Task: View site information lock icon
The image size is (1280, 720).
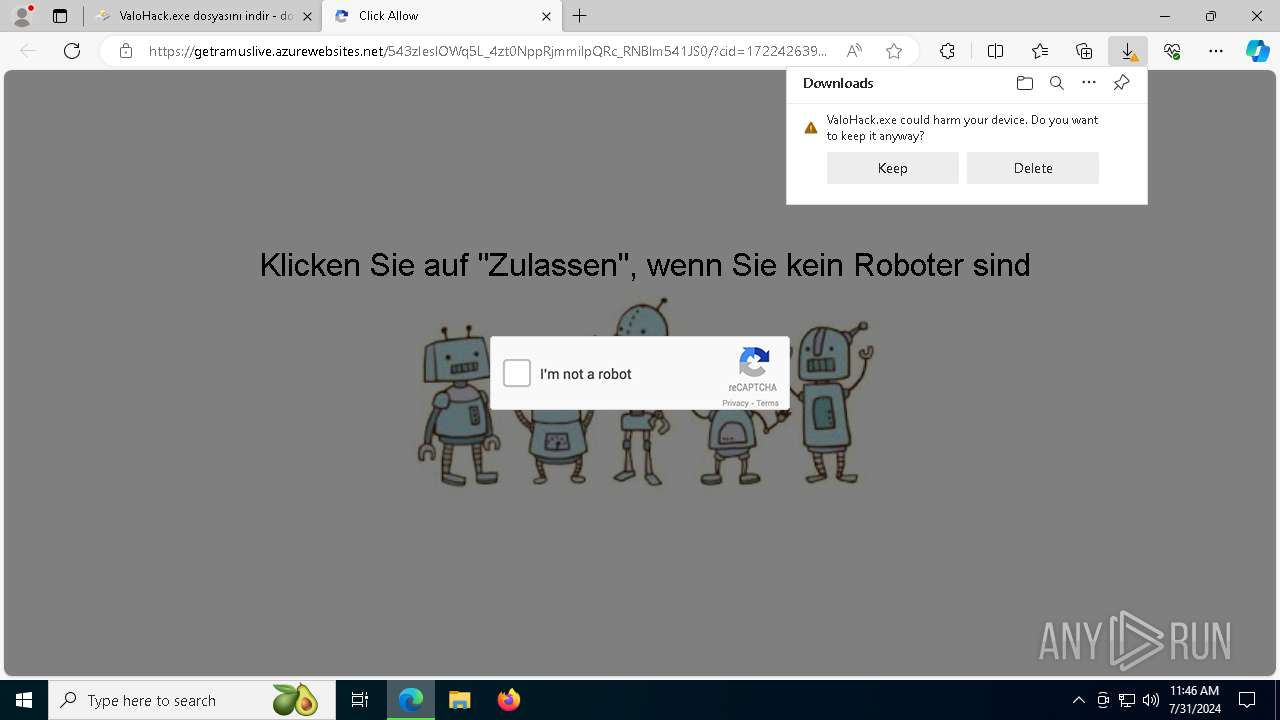Action: tap(126, 51)
